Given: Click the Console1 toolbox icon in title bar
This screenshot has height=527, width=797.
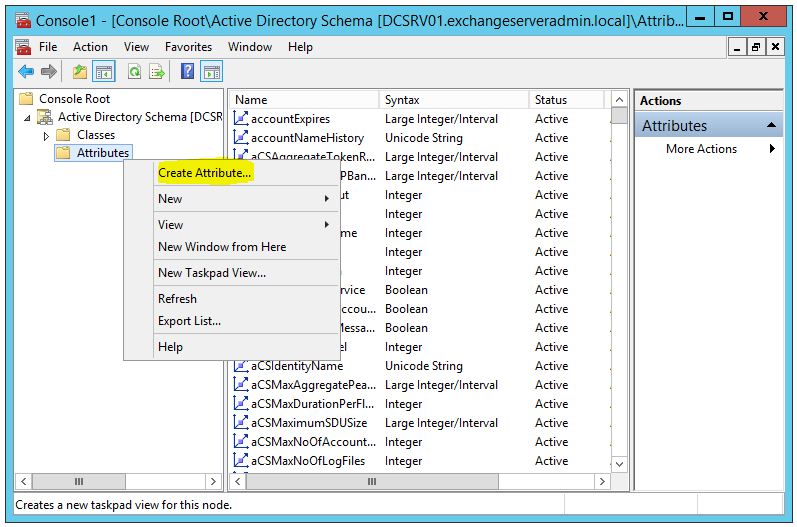Looking at the screenshot, I should (23, 20).
